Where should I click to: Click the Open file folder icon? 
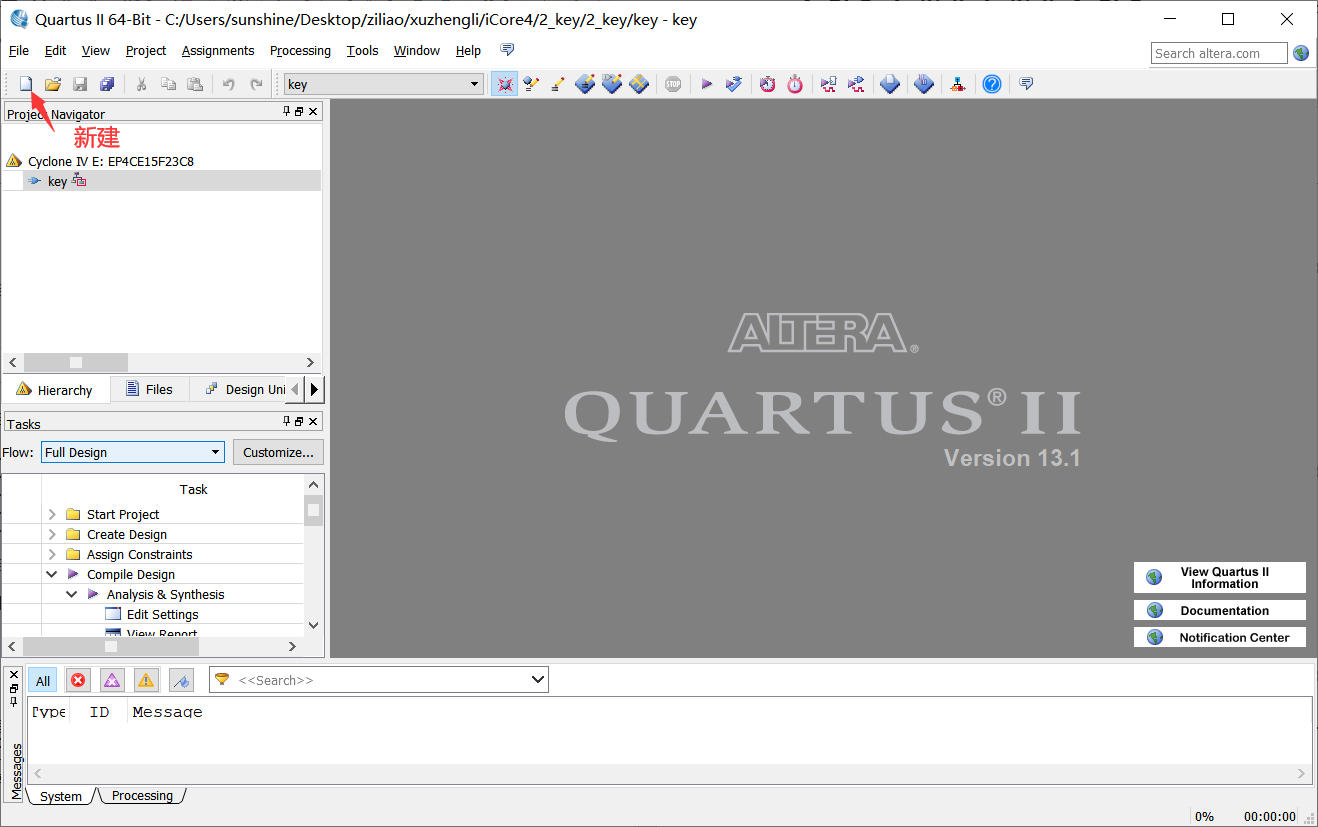(53, 84)
